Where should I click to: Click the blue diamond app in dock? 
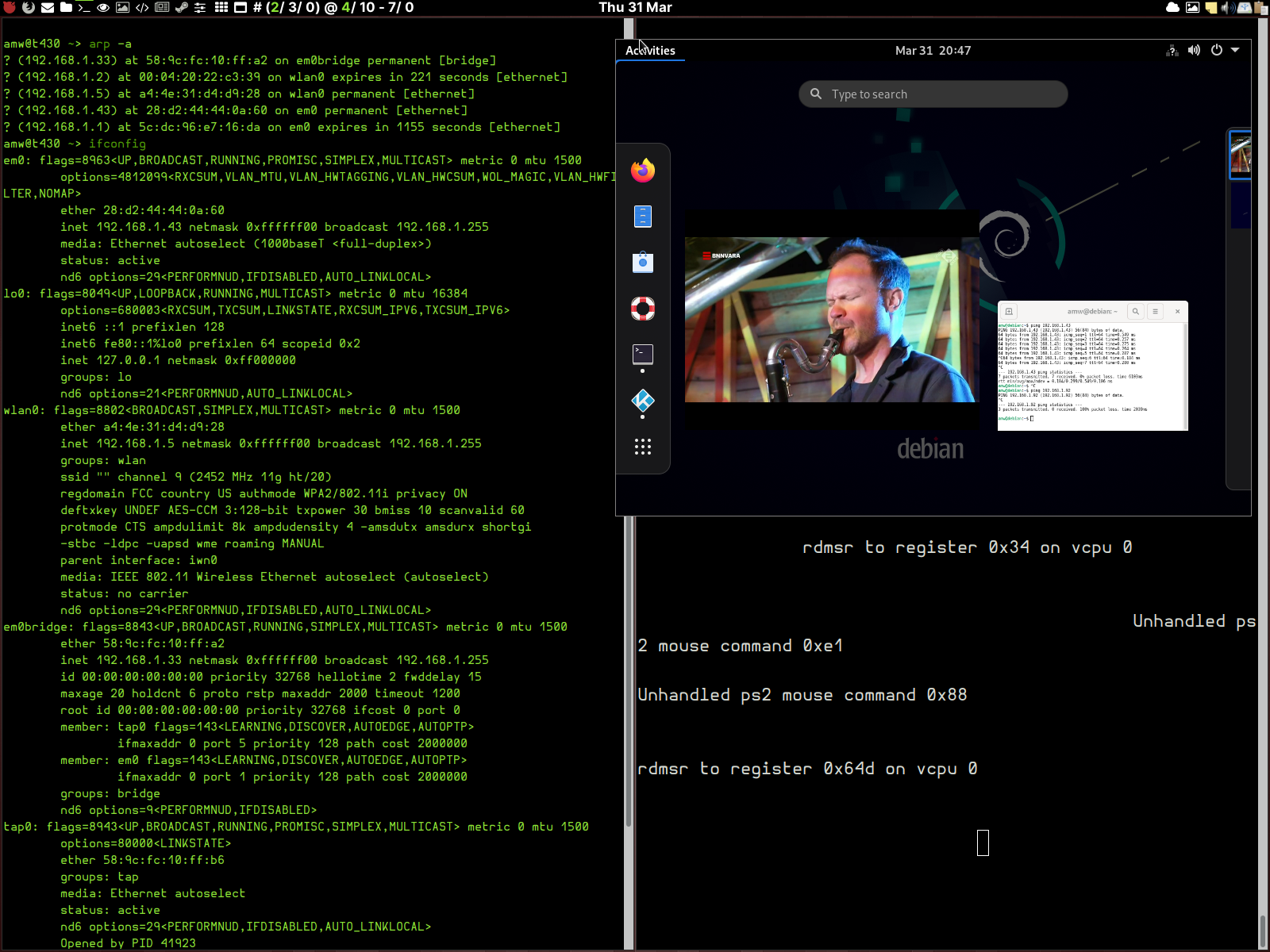pos(642,401)
